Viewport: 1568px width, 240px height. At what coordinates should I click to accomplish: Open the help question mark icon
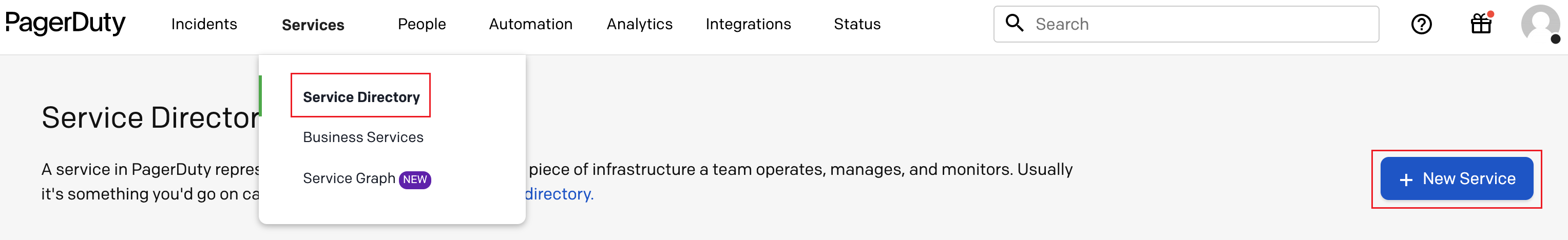pyautogui.click(x=1421, y=24)
